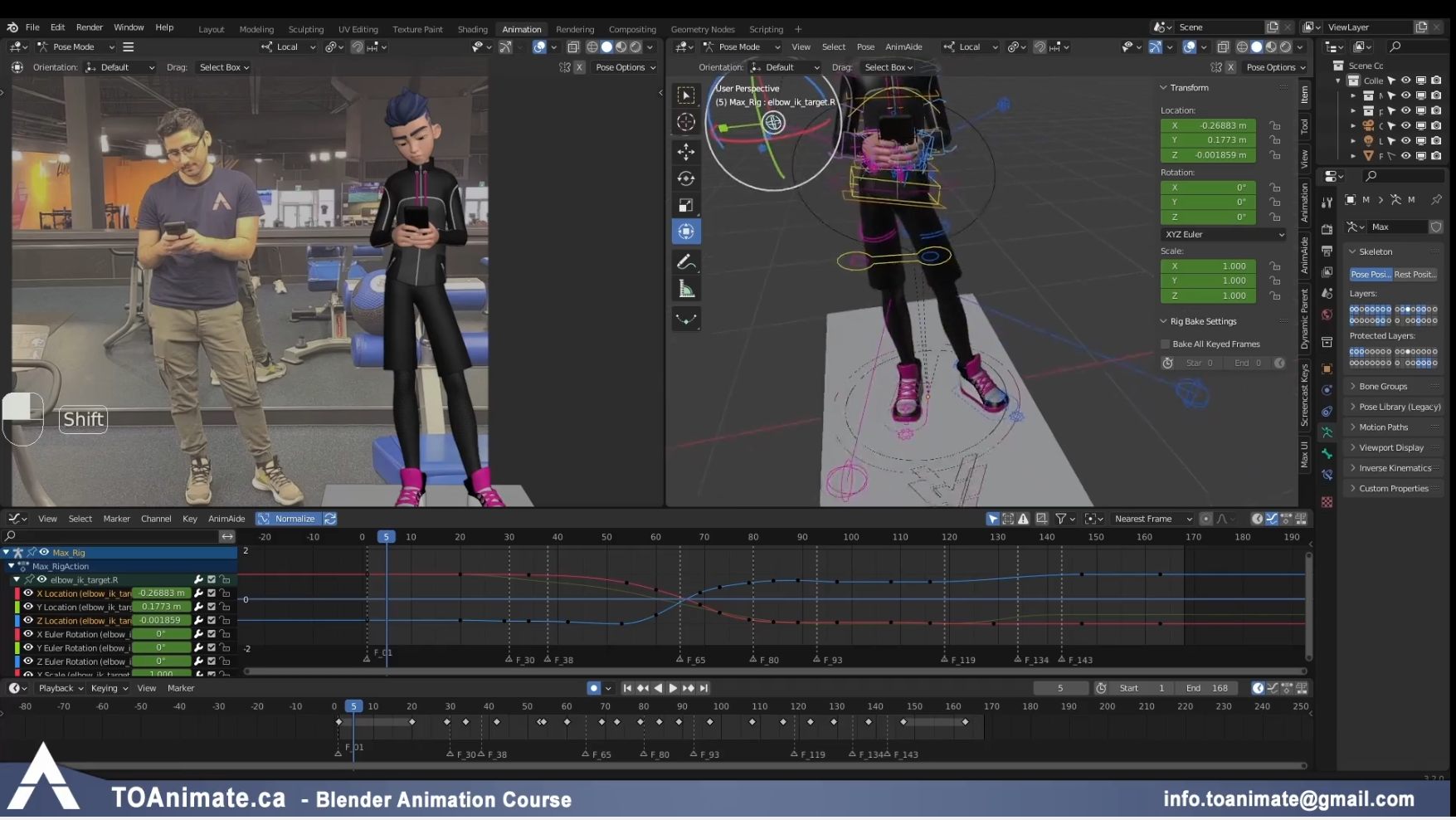Expand the Motion Paths panel
This screenshot has height=820, width=1456.
[1353, 427]
